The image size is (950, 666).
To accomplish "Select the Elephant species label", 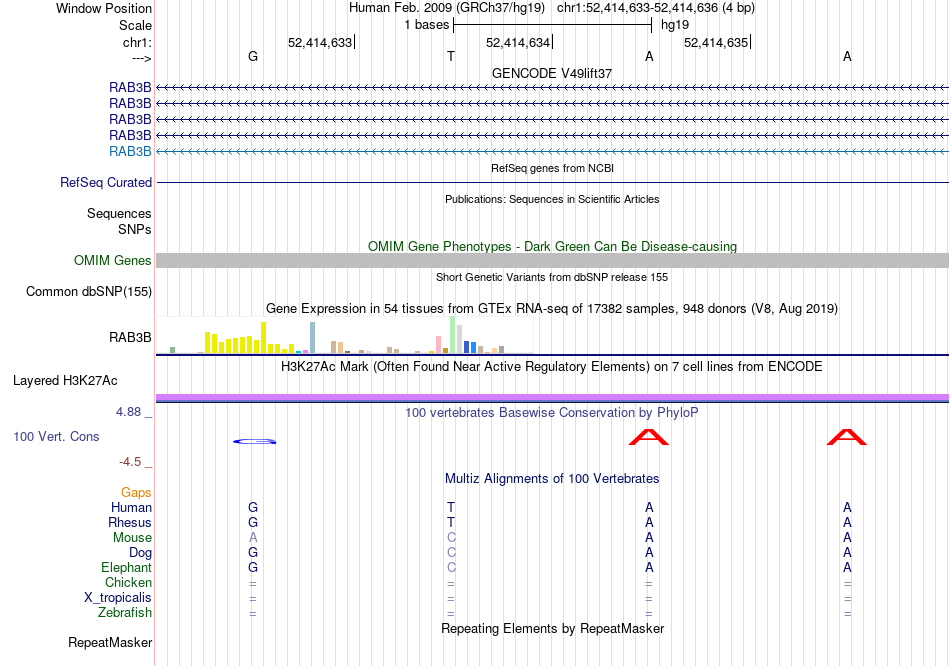I will pos(126,567).
